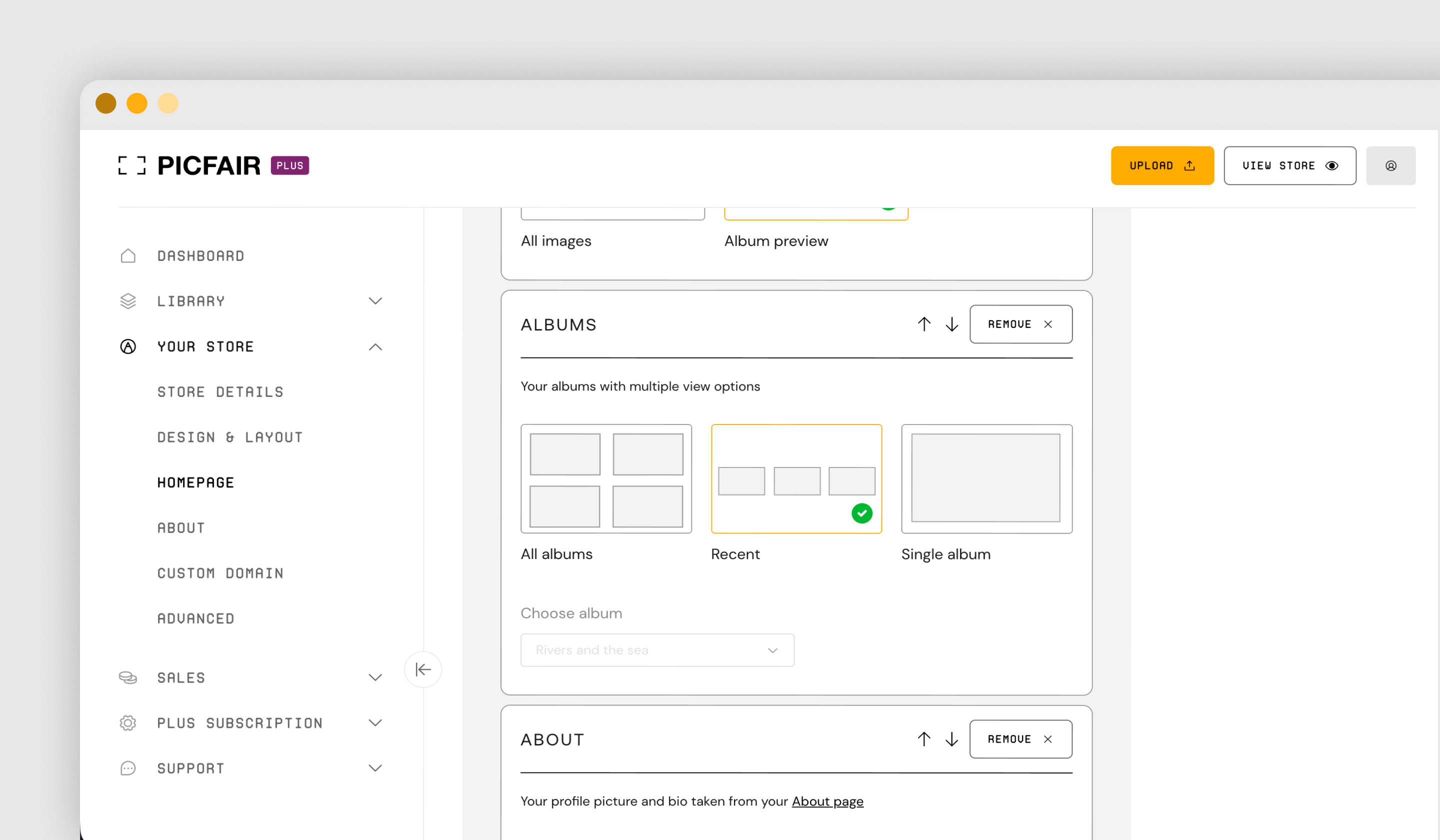The height and width of the screenshot is (840, 1440).
Task: Collapse the sidebar with the arrow button
Action: click(423, 669)
